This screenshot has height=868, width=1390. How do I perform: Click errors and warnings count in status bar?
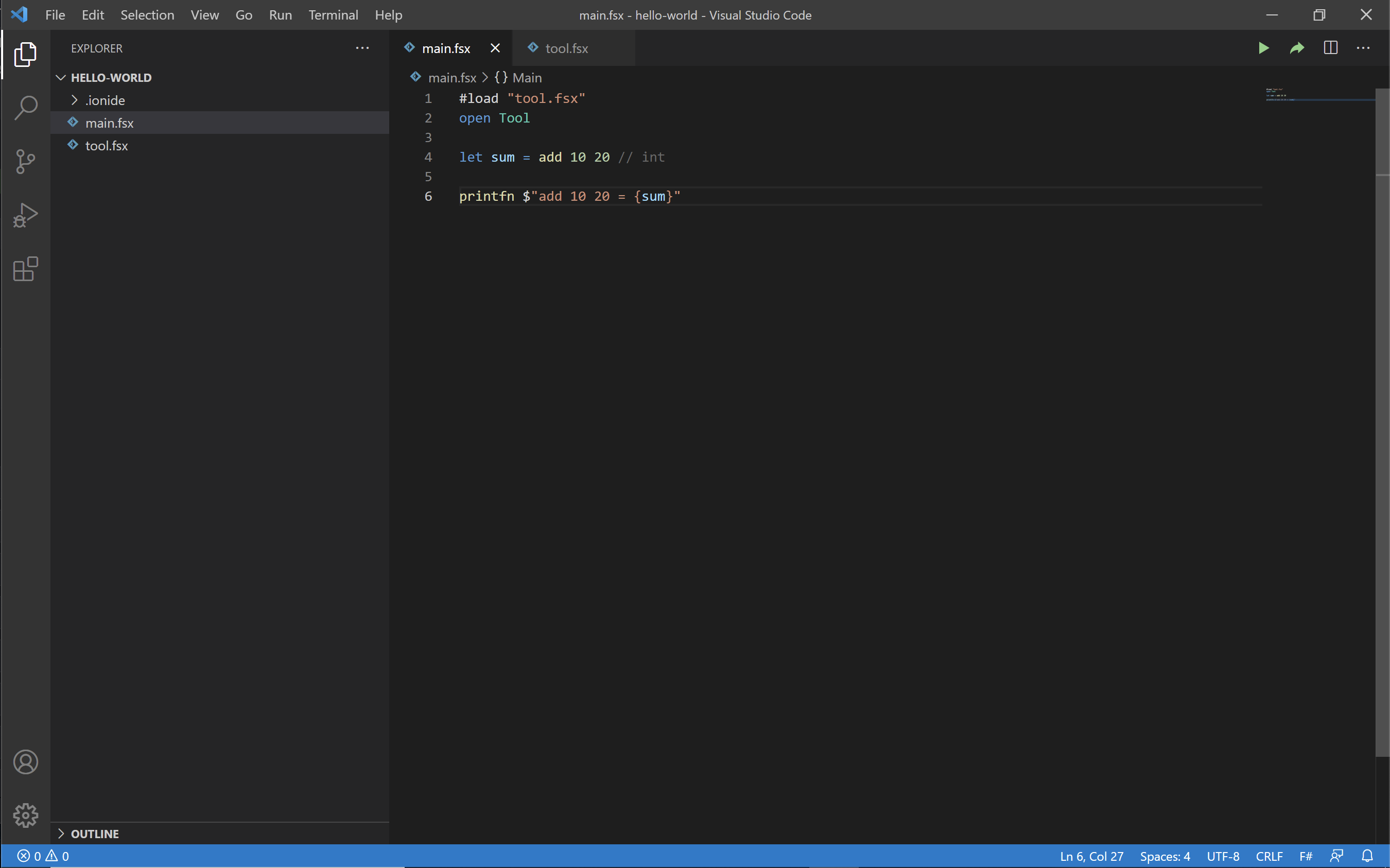pos(43,856)
